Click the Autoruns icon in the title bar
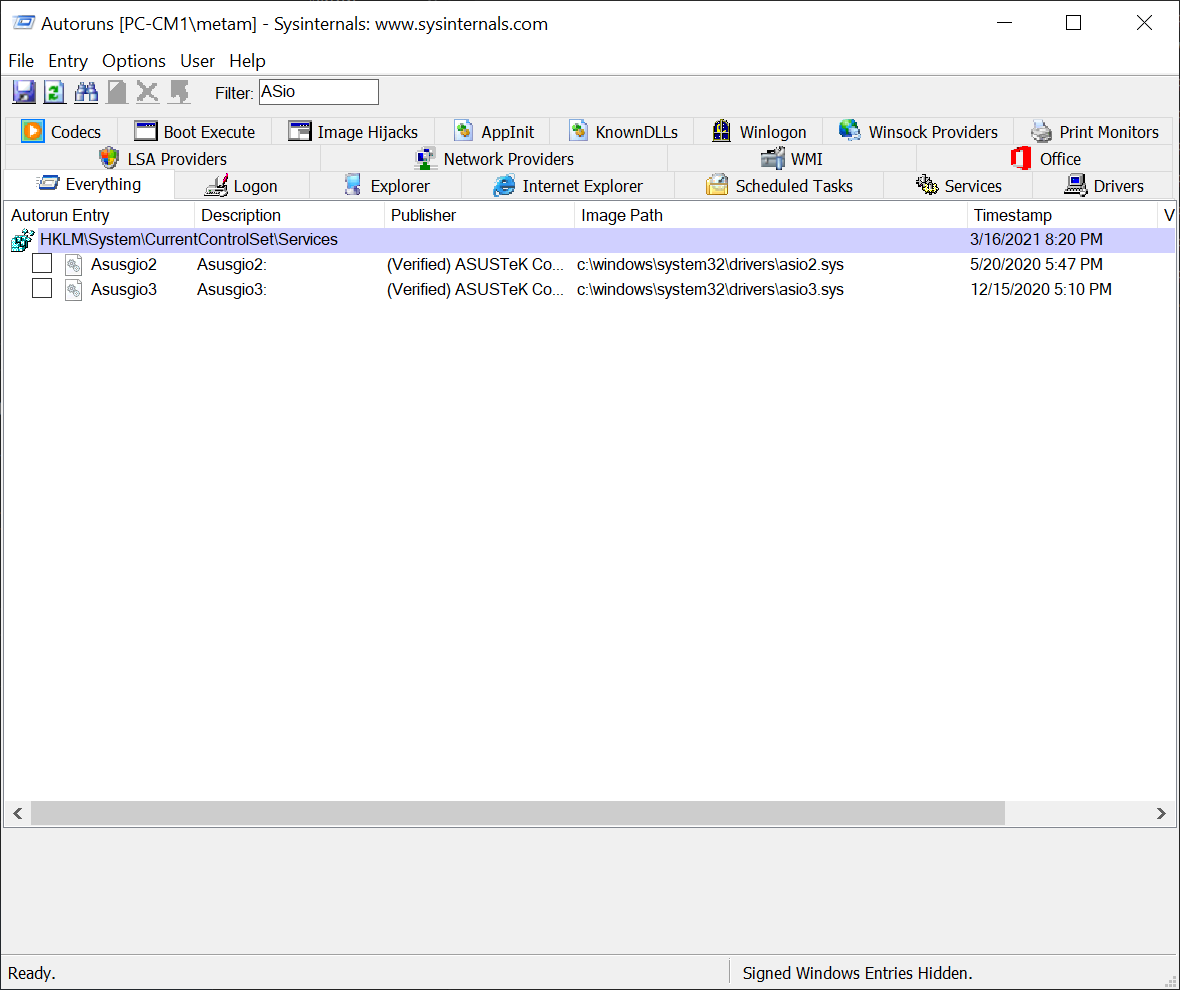1180x990 pixels. (x=23, y=23)
